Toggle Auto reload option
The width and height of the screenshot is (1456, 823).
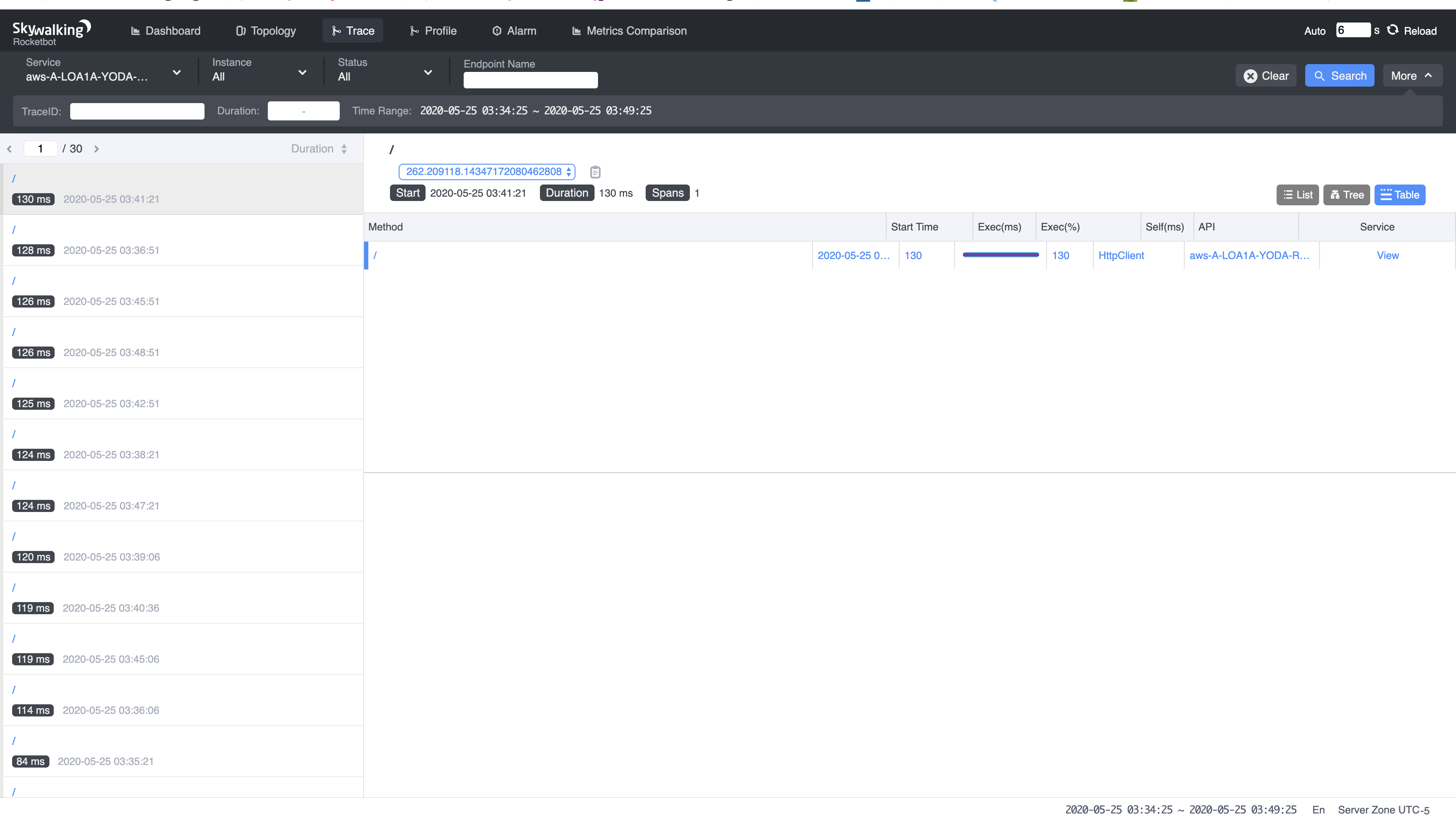[1314, 31]
